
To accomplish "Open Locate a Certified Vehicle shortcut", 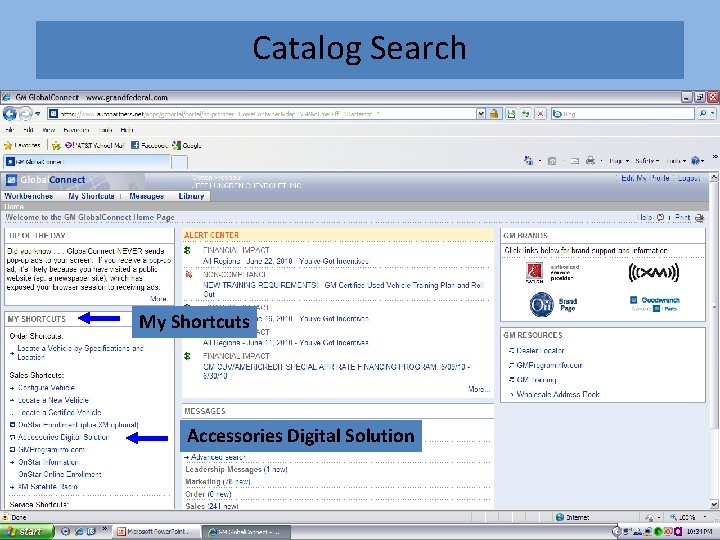I will tap(59, 412).
